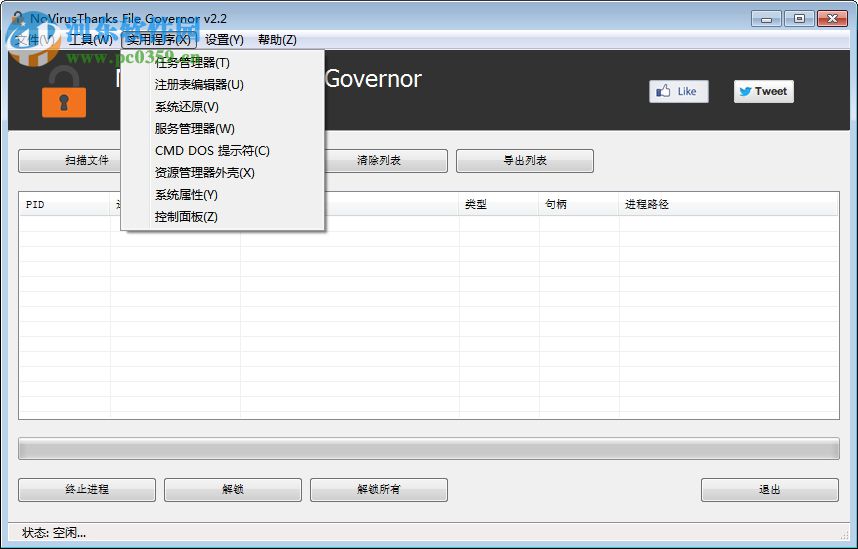Click the 终止进程 button
The width and height of the screenshot is (858, 549).
(87, 490)
